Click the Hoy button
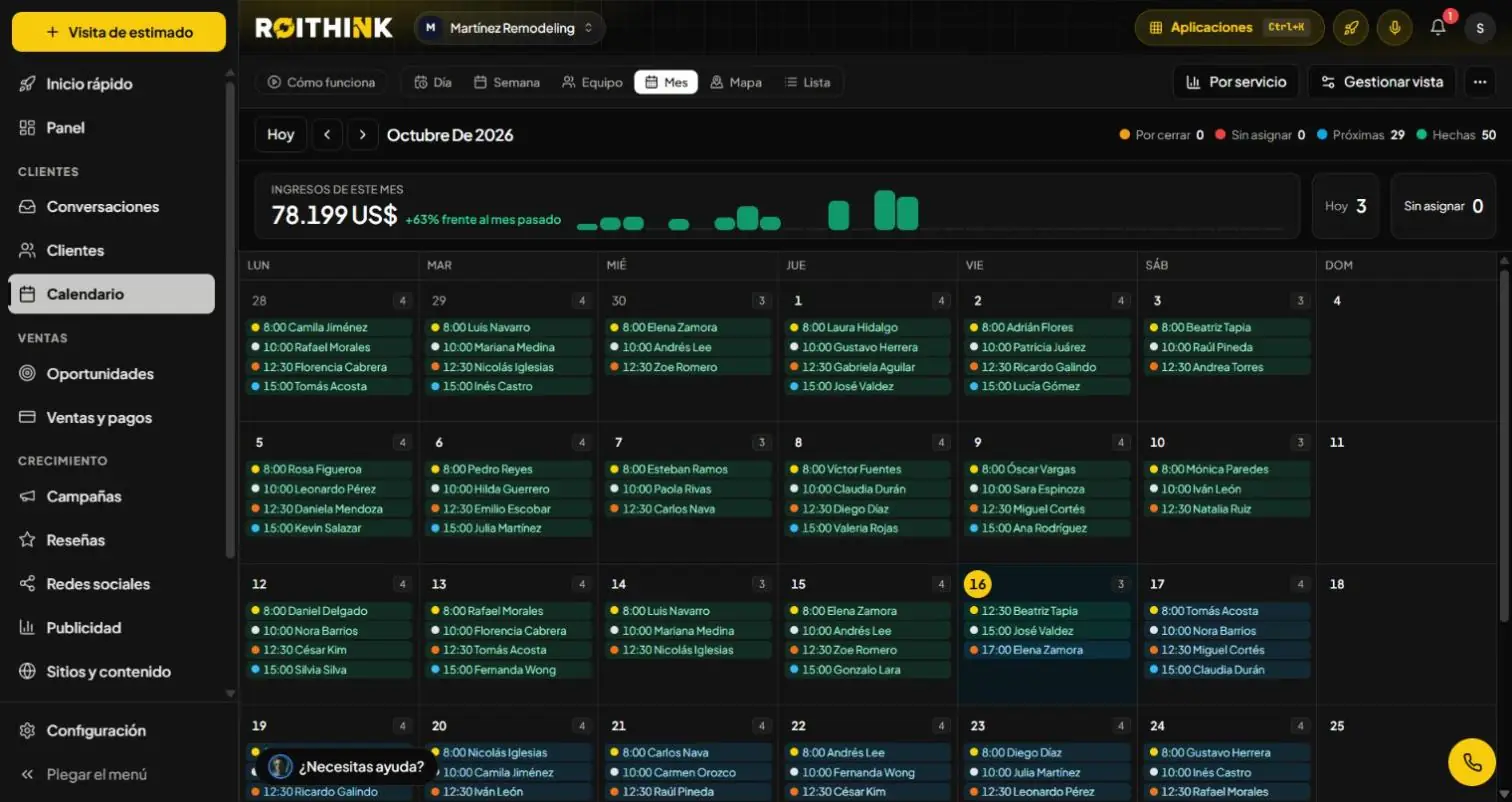The image size is (1512, 802). pyautogui.click(x=281, y=135)
